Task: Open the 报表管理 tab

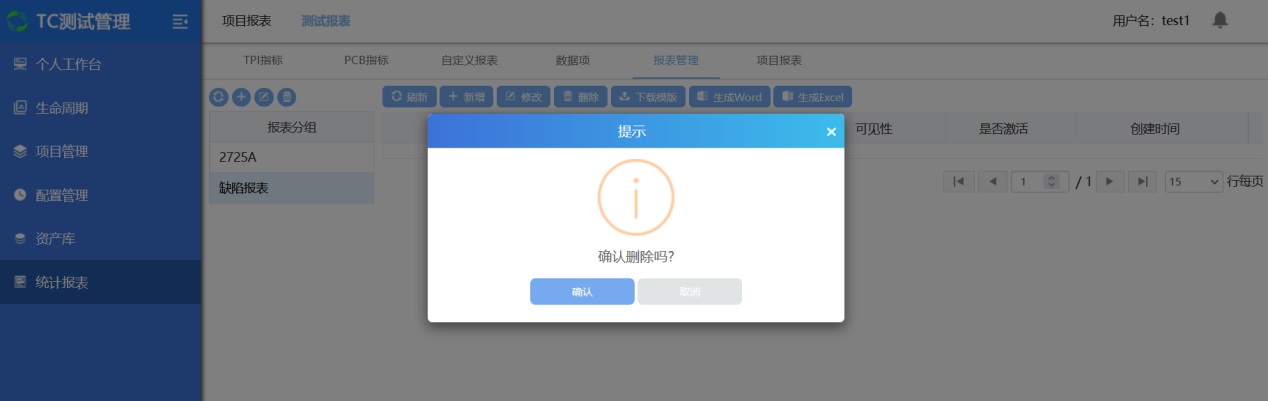Action: [676, 60]
